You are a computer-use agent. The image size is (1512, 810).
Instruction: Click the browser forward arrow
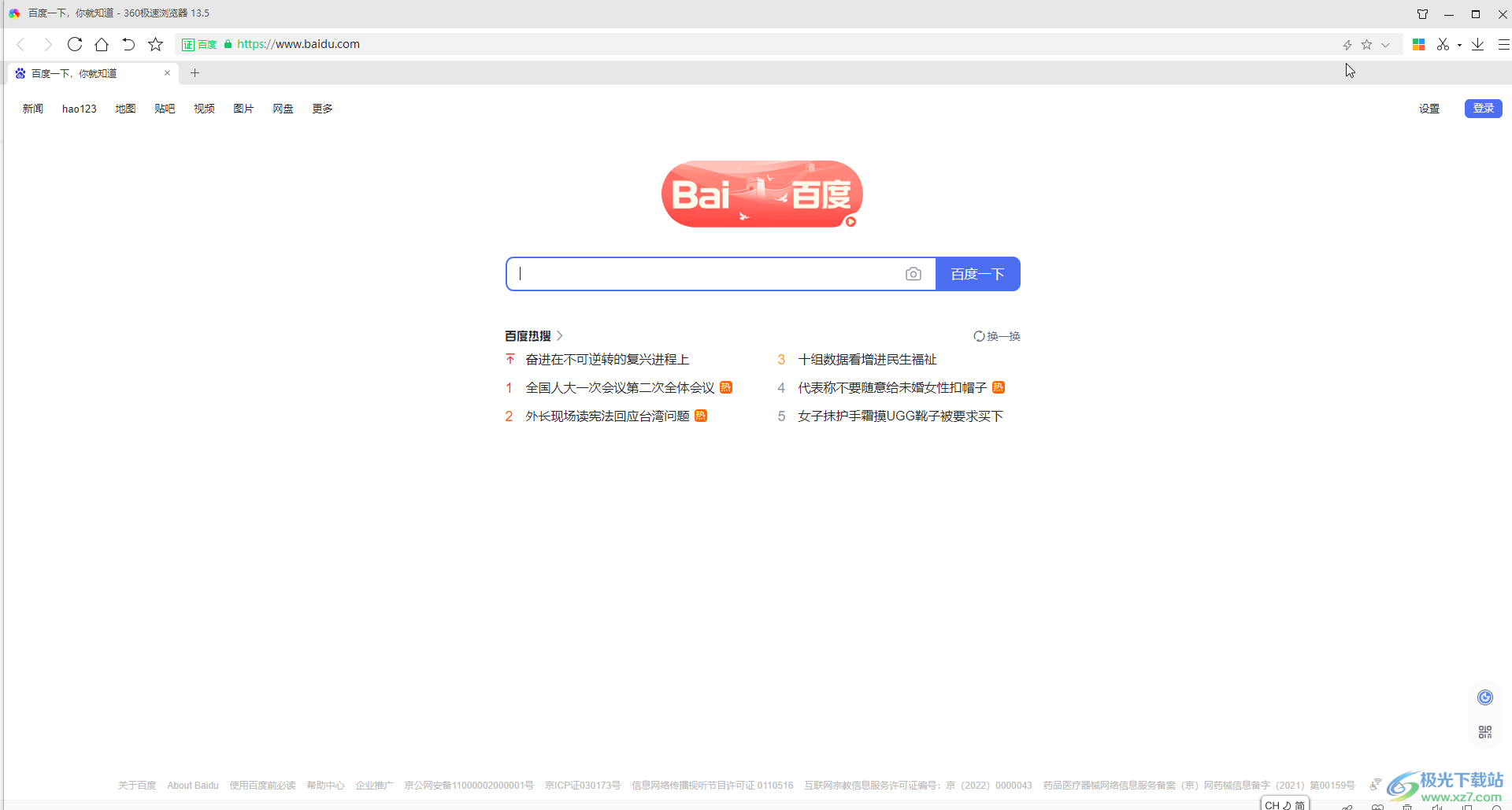point(47,44)
